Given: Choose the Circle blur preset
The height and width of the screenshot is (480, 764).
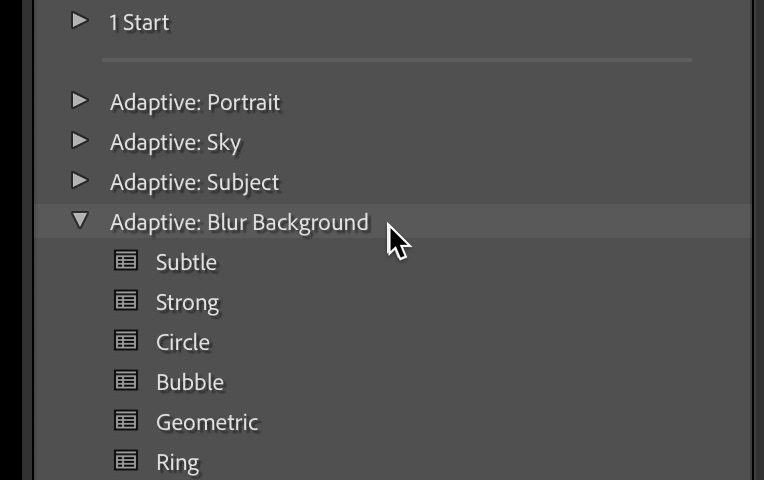Looking at the screenshot, I should point(183,342).
